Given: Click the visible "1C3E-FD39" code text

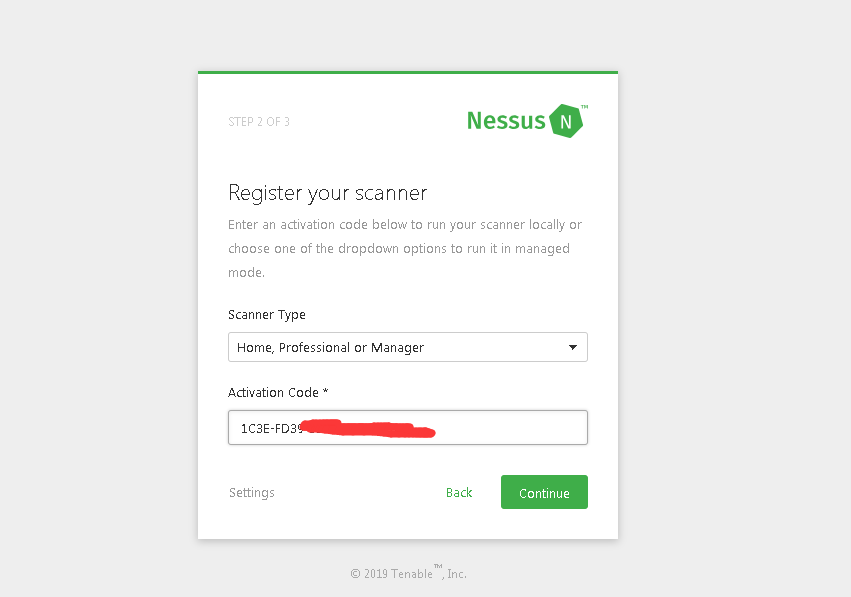Looking at the screenshot, I should 270,428.
